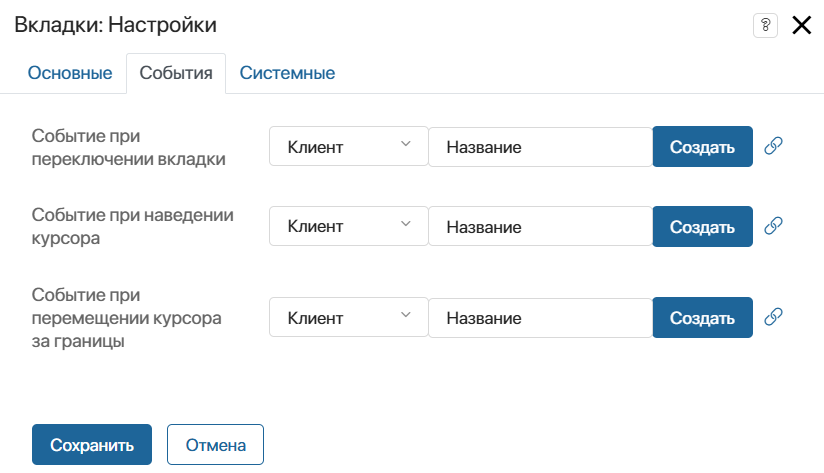The height and width of the screenshot is (473, 824).
Task: Click link icon for tab switch event
Action: tap(772, 146)
